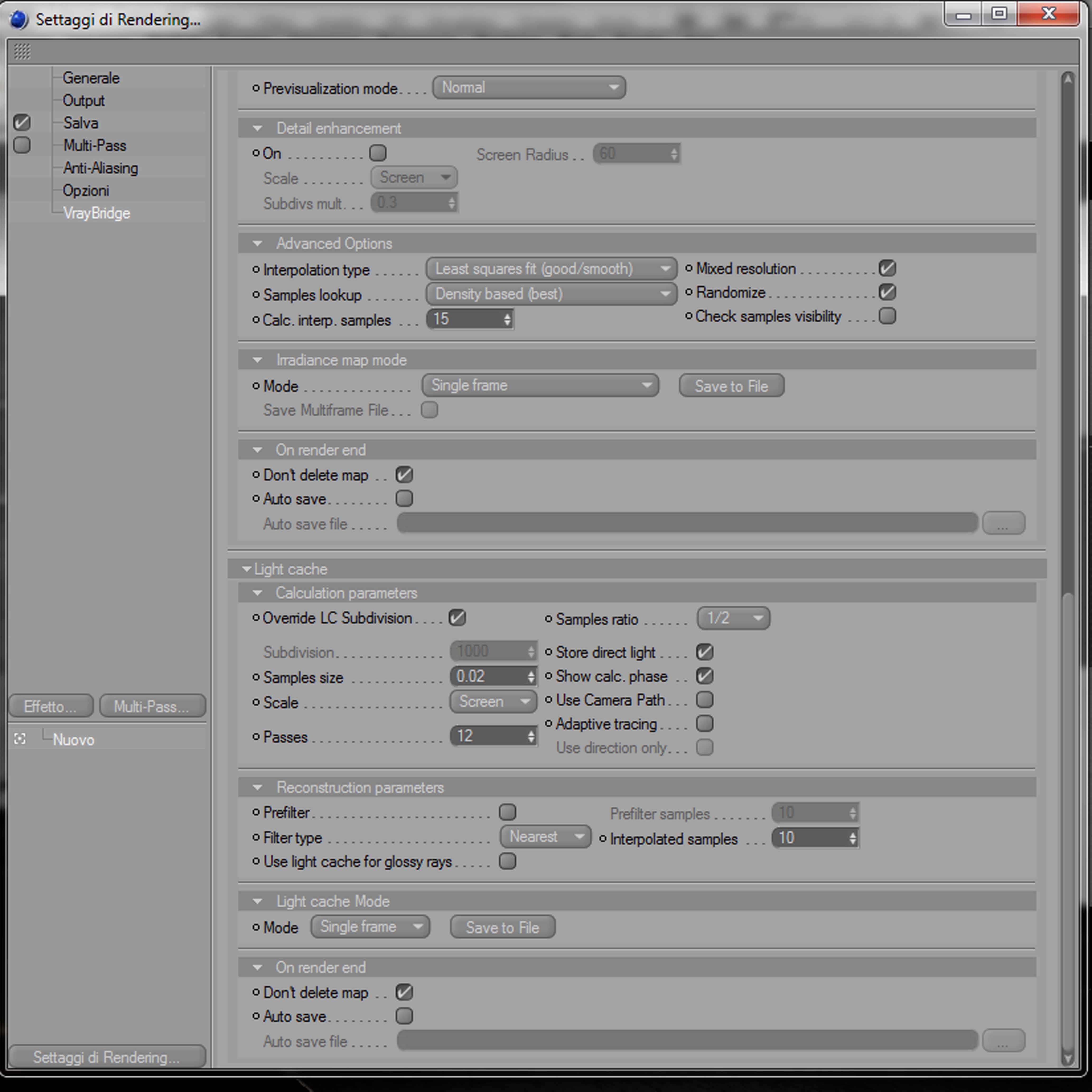Open Samples ratio dropdown

click(x=732, y=618)
